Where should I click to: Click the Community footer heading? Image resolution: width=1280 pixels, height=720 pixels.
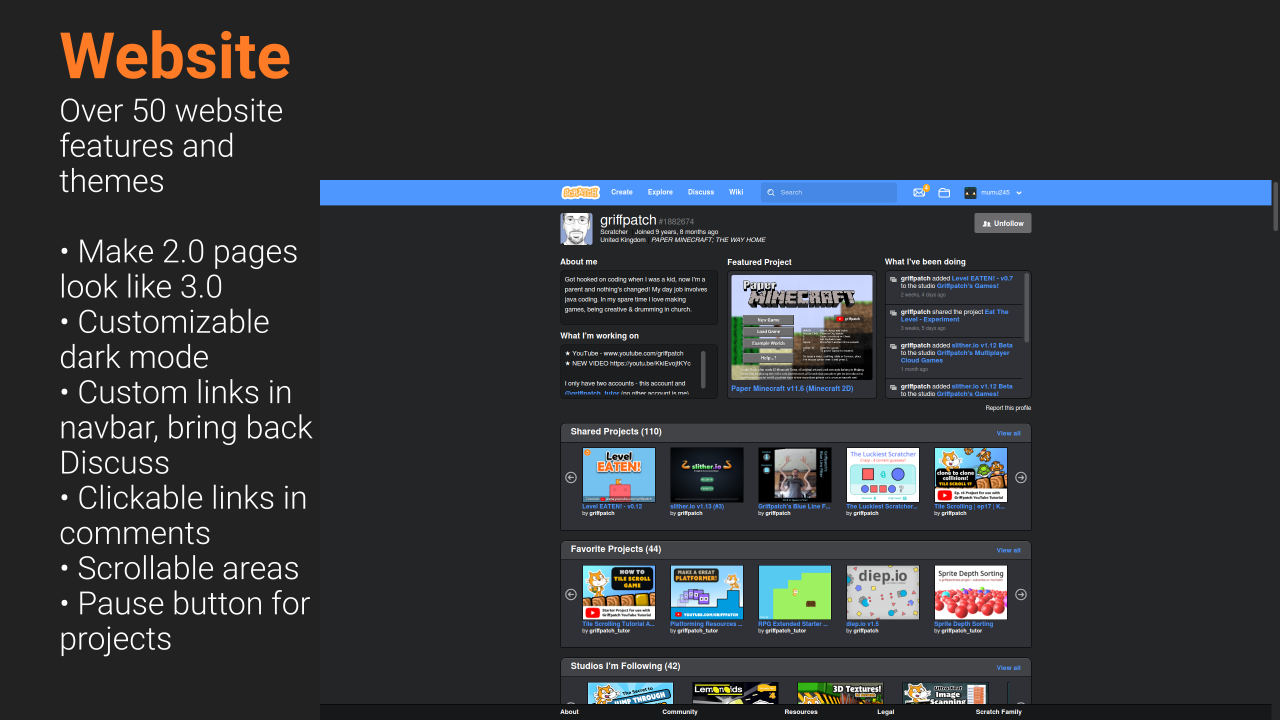(680, 712)
